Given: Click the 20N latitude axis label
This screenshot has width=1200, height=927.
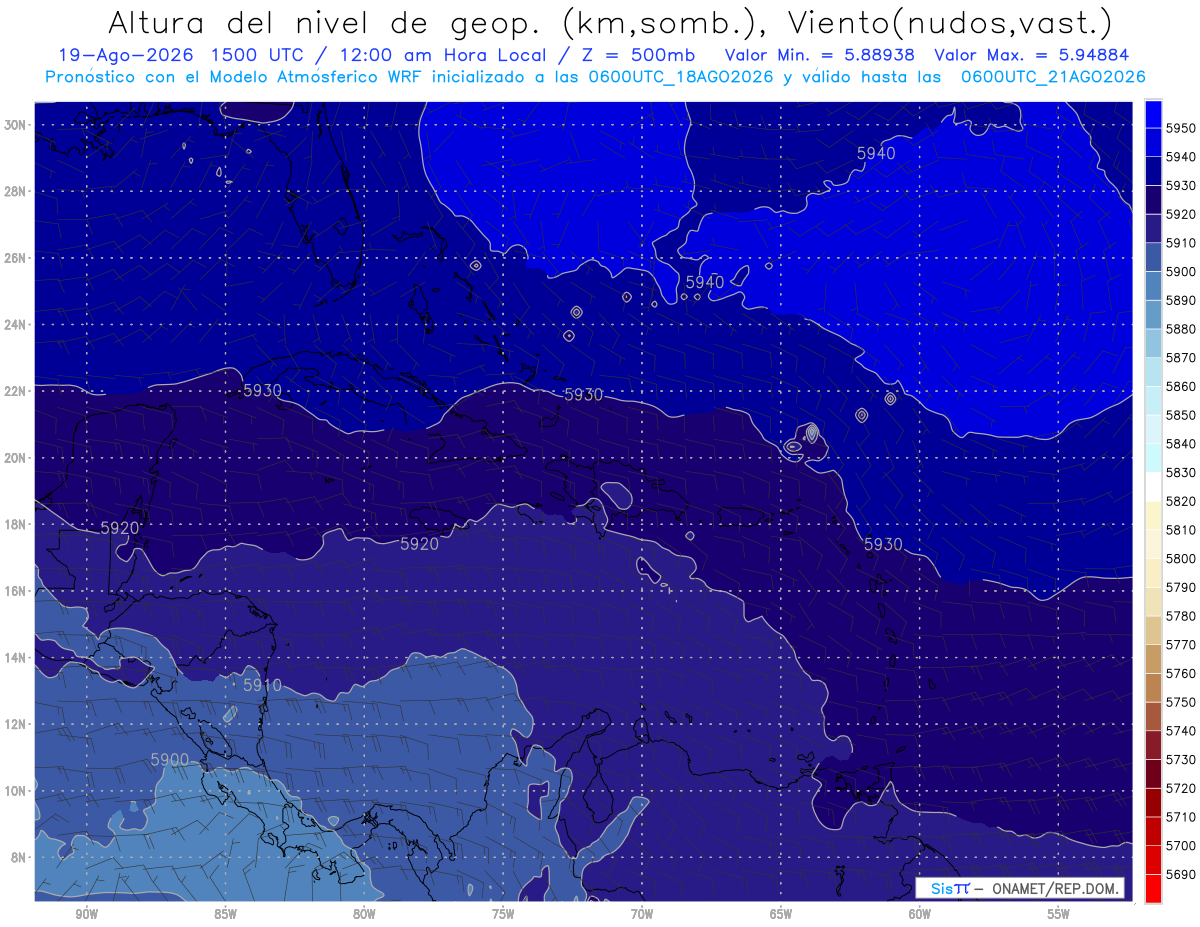Looking at the screenshot, I should coord(15,458).
